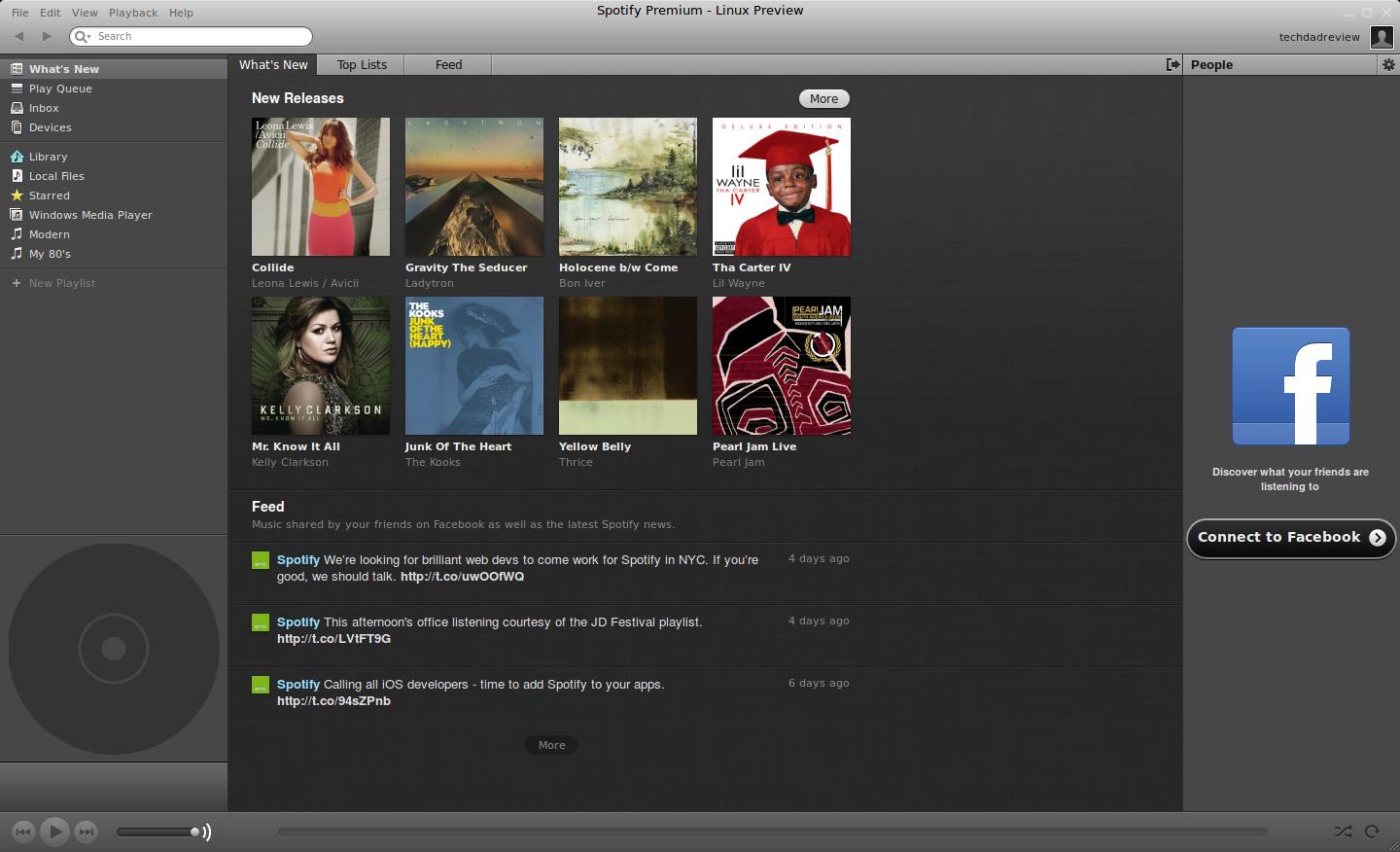Screen dimensions: 1400x852
Task: Open People panel settings gear
Action: 1388,64
